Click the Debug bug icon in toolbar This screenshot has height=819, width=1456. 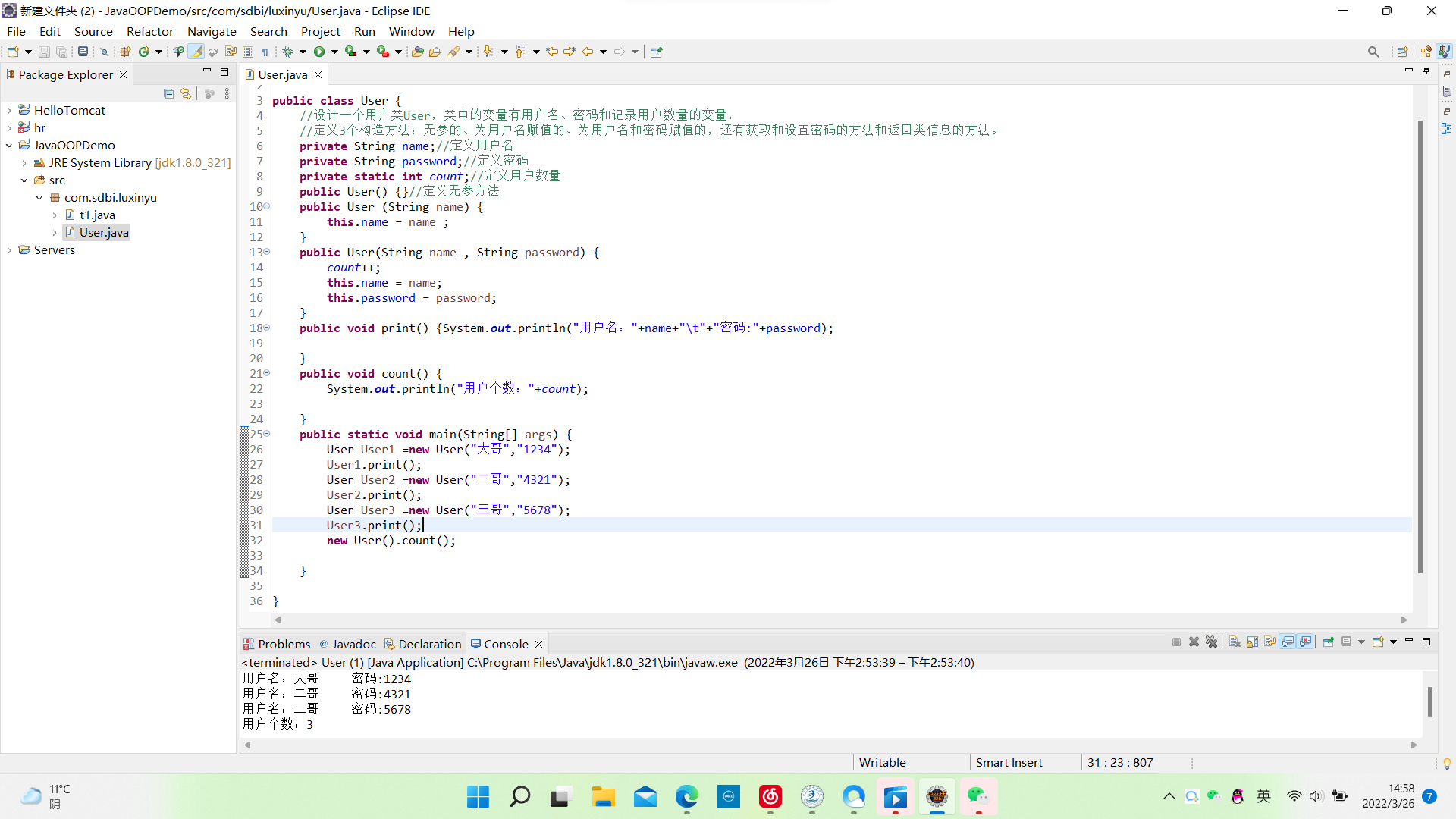point(288,52)
